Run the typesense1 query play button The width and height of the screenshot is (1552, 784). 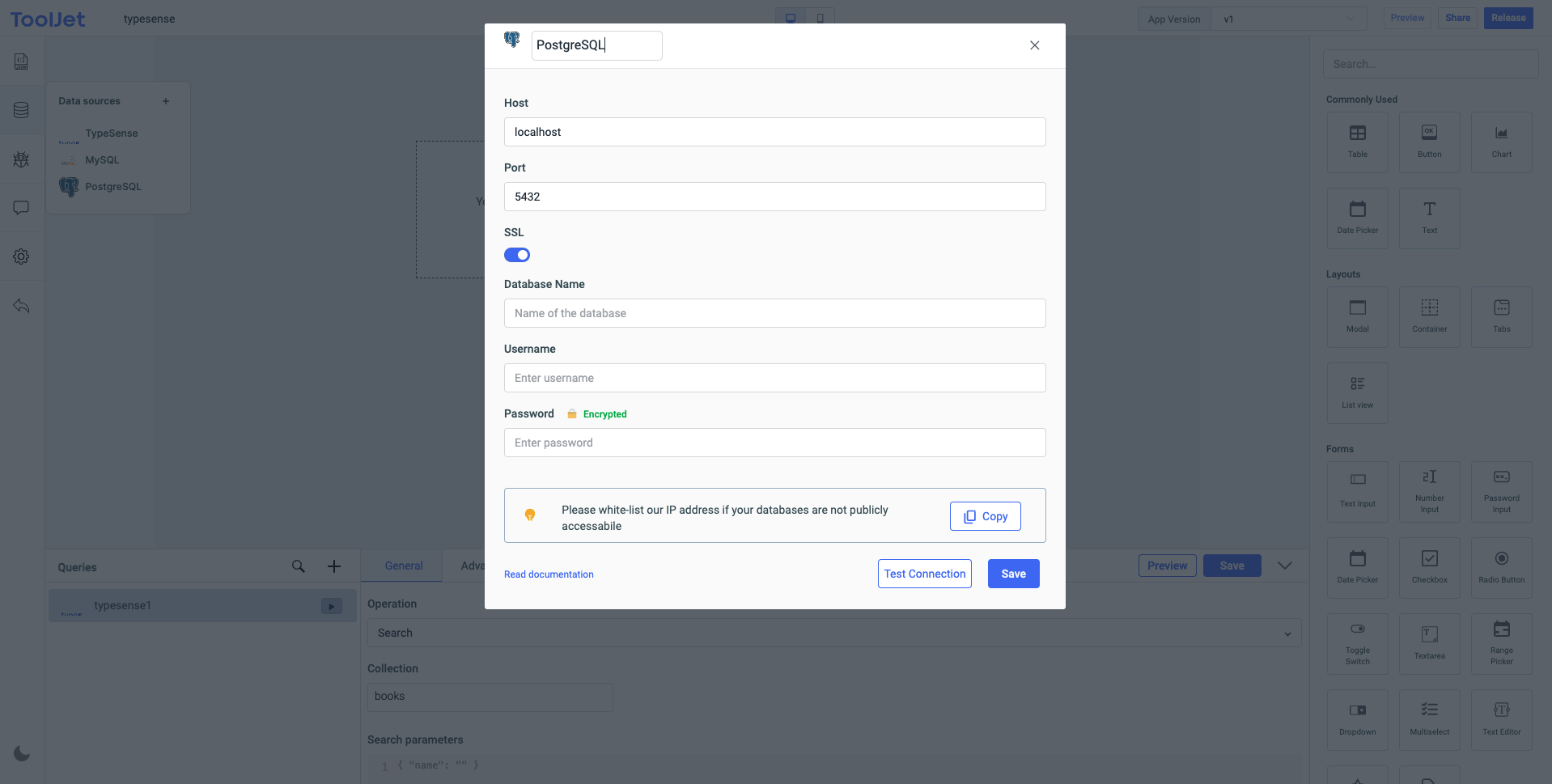332,606
